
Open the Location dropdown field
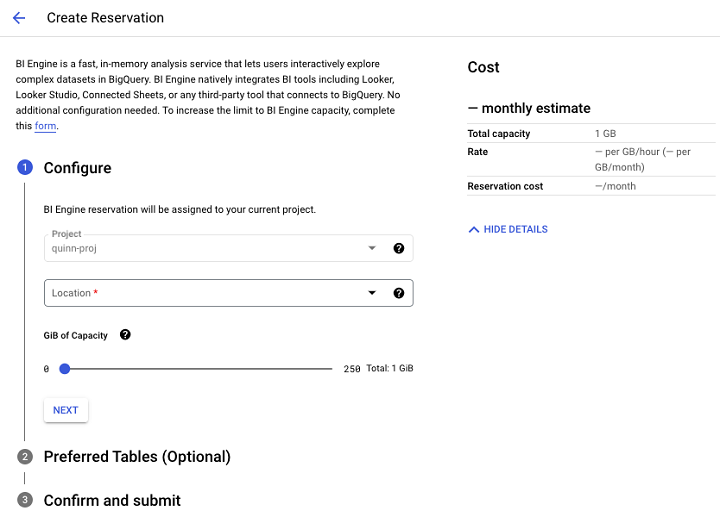(200, 293)
